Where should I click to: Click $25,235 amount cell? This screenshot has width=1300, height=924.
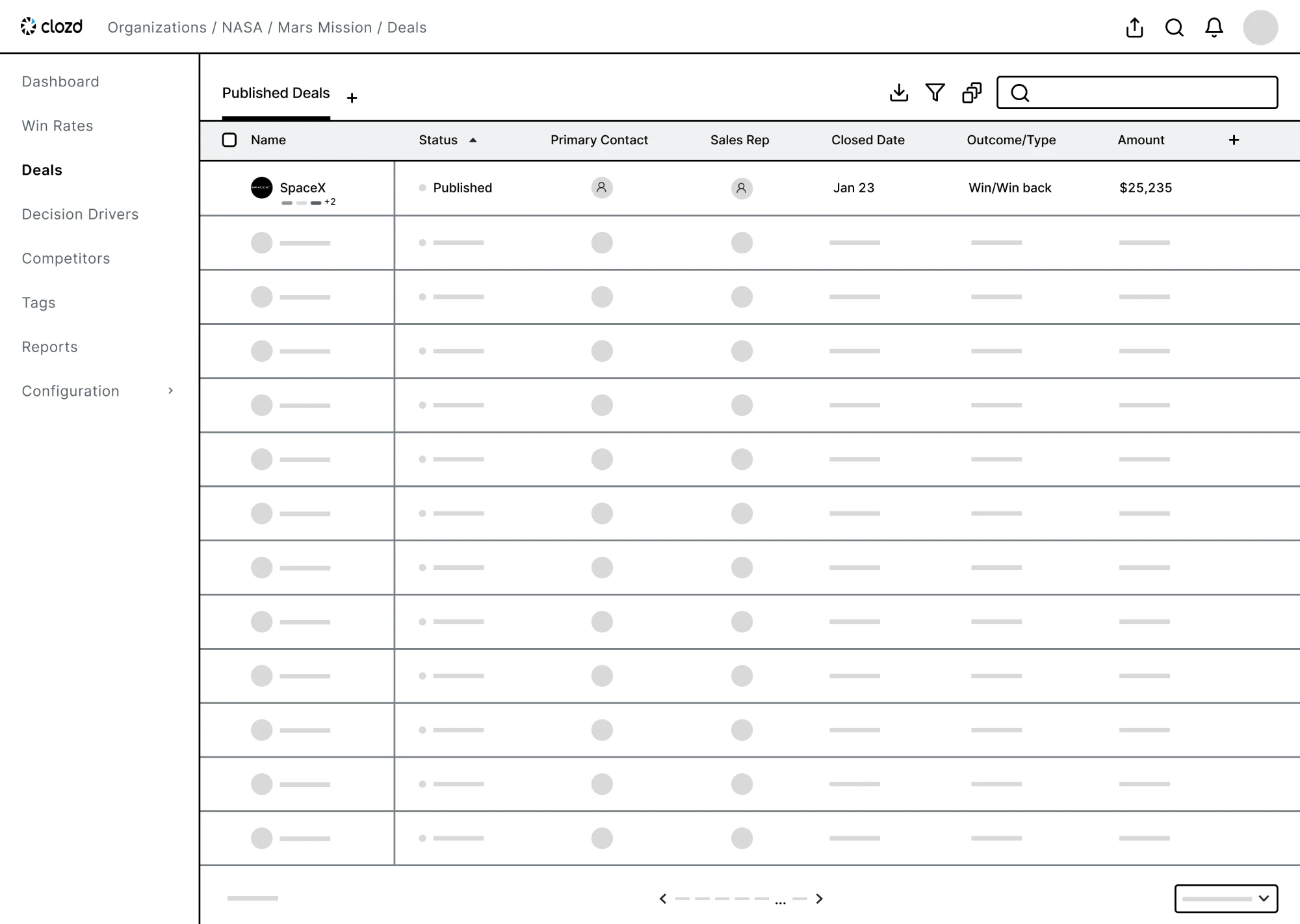coord(1145,188)
